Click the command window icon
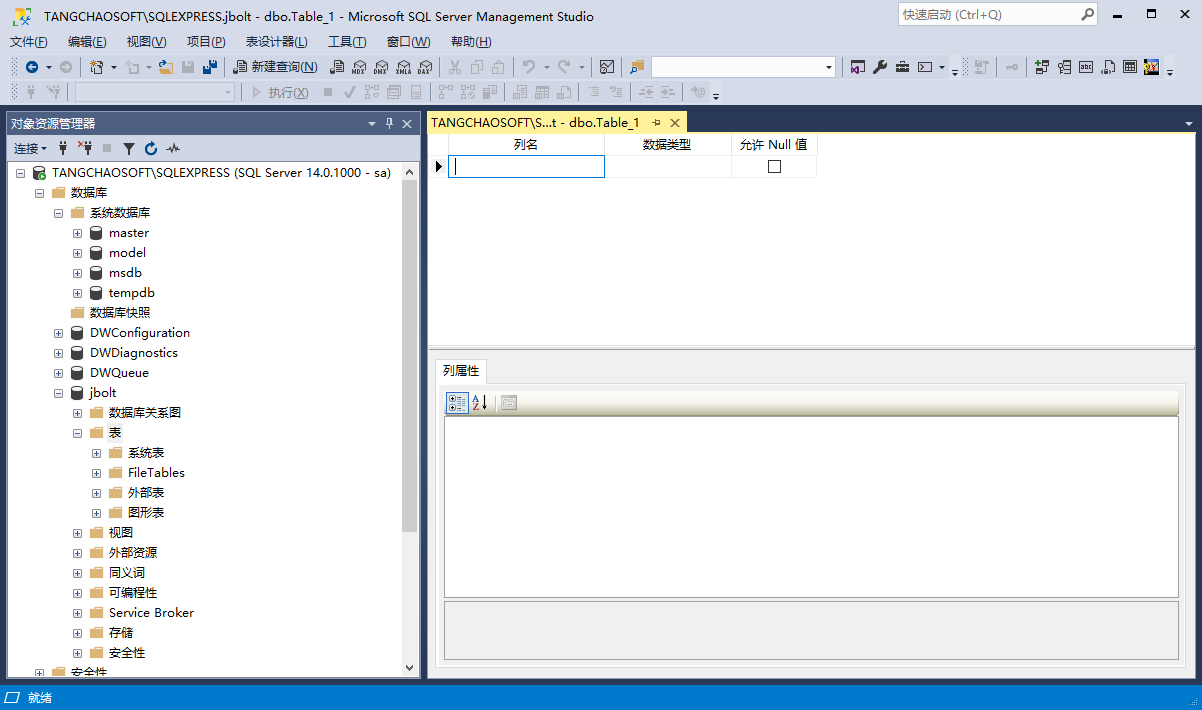This screenshot has height=710, width=1202. pyautogui.click(x=925, y=67)
